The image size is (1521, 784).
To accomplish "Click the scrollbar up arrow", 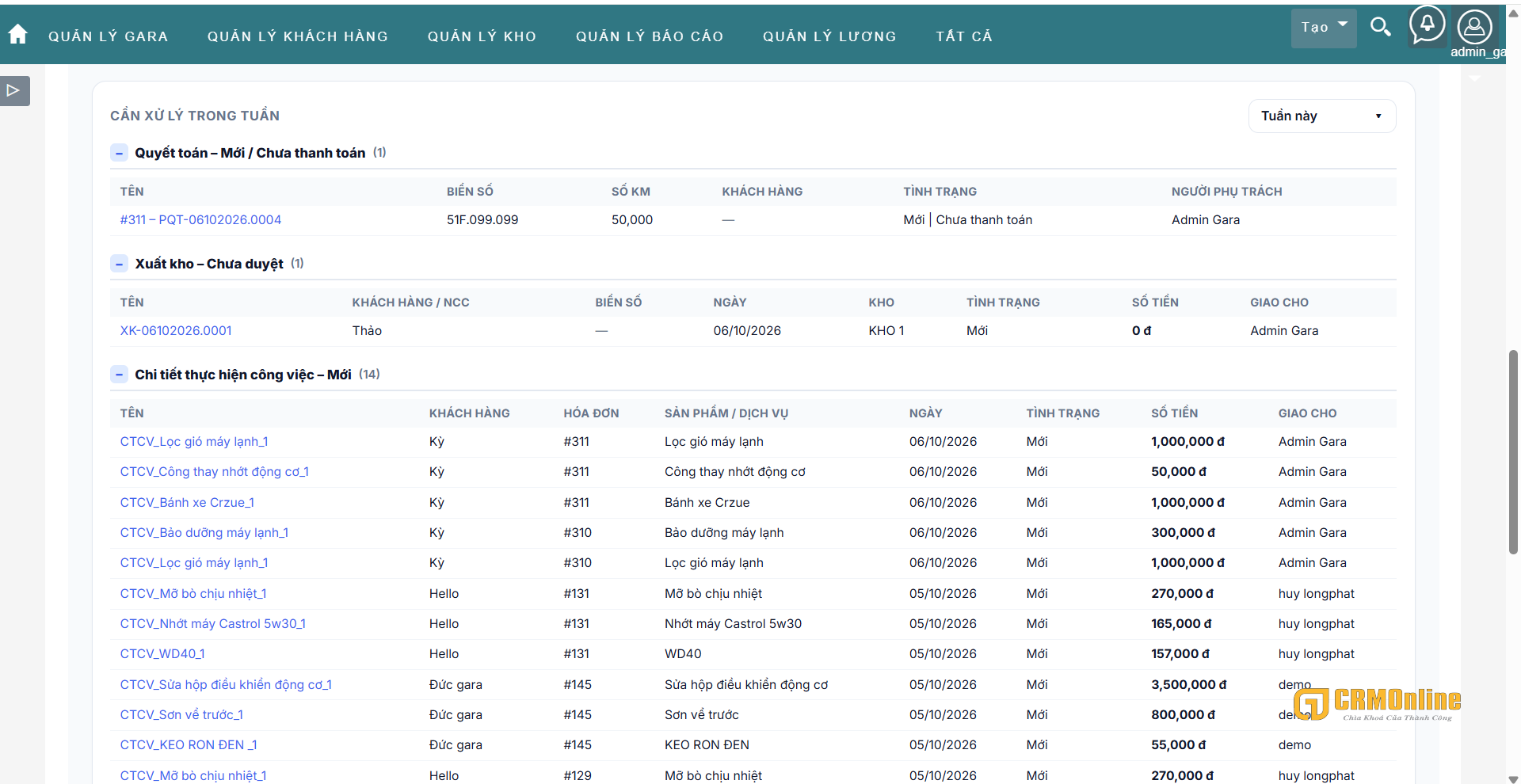I will [x=1513, y=13].
